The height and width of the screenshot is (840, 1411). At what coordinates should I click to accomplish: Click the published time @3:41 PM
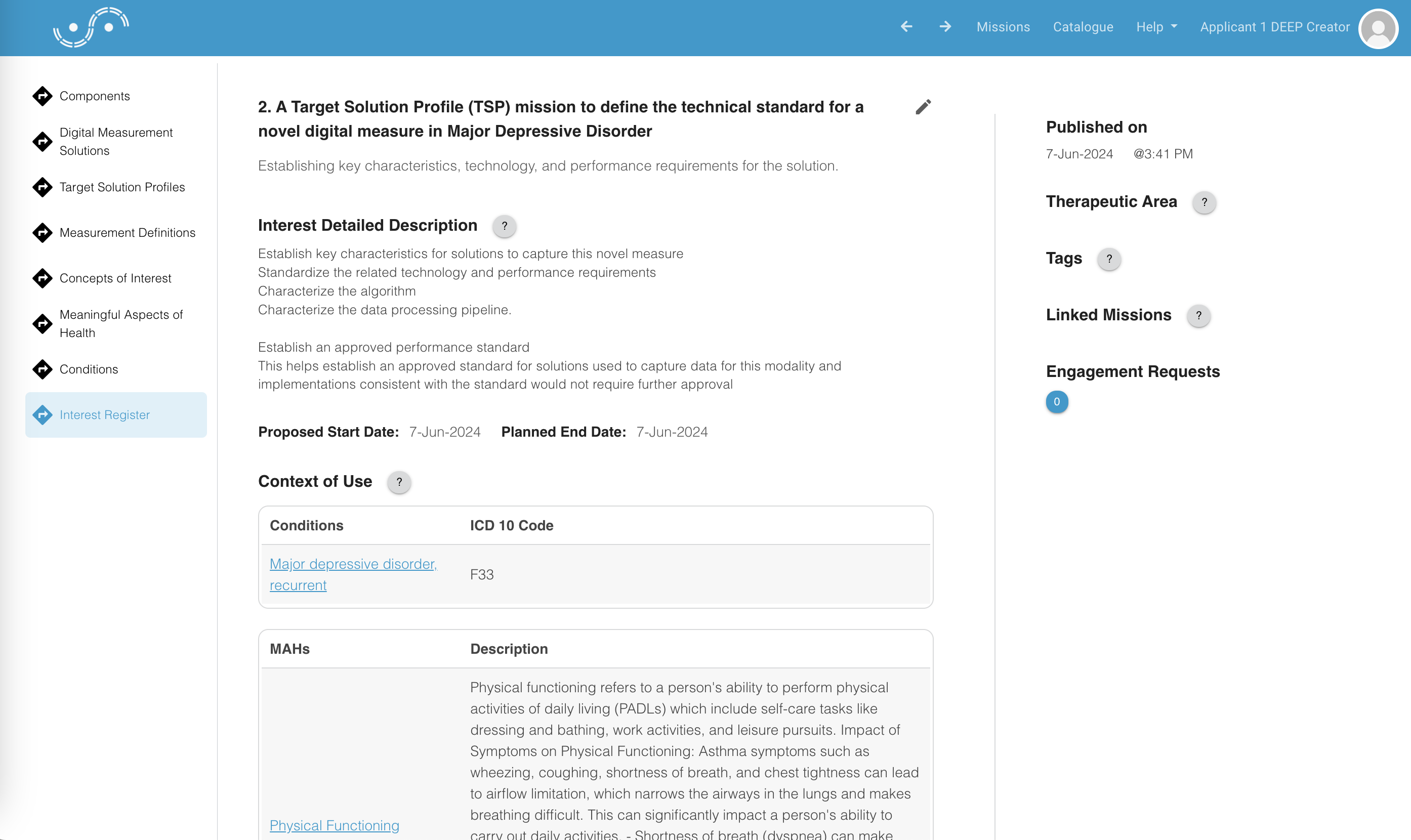[x=1163, y=154]
